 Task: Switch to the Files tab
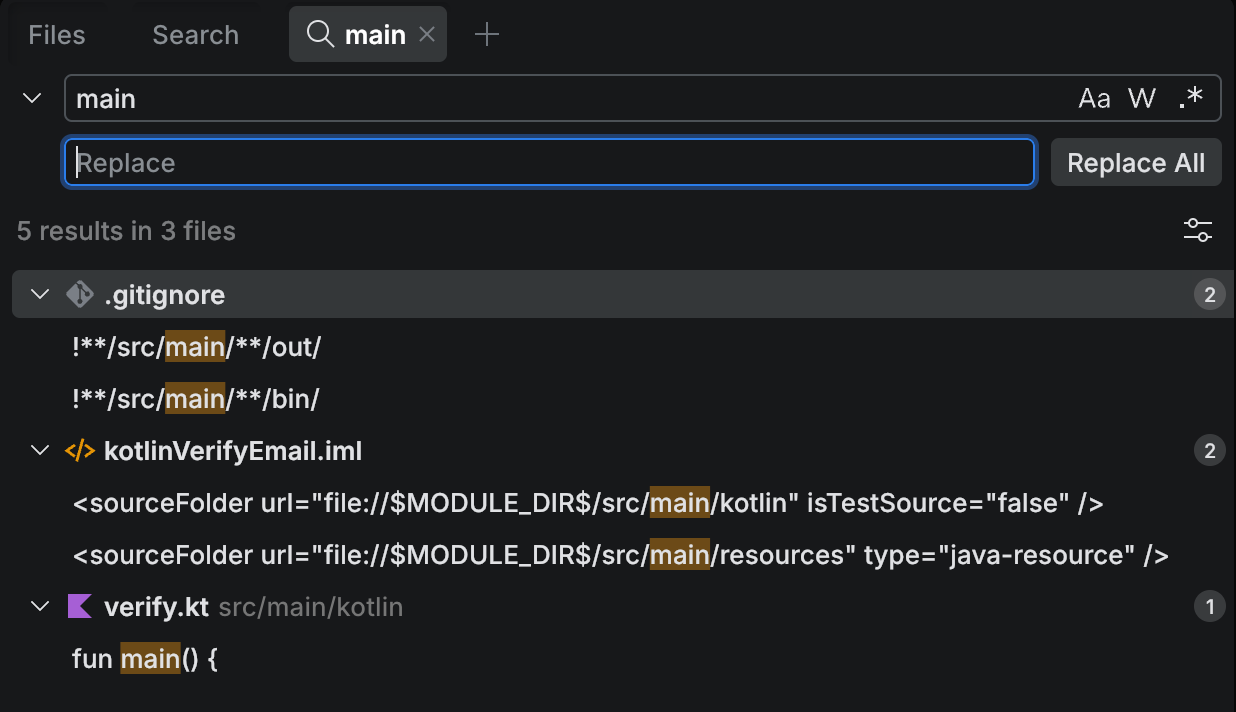point(56,34)
